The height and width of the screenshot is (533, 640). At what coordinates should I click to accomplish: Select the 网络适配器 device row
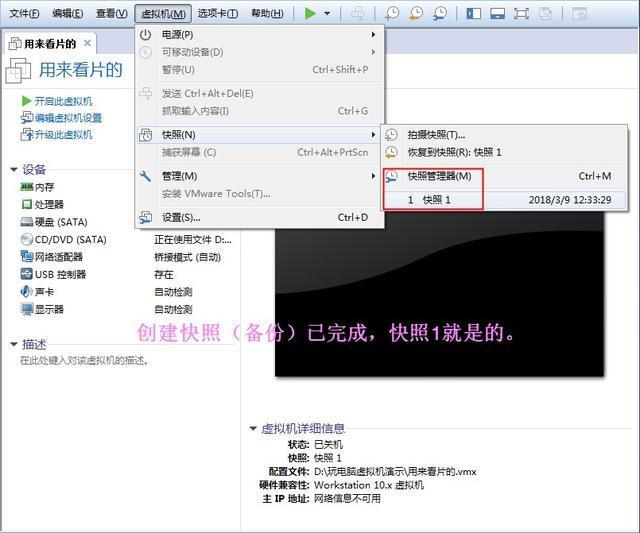coord(51,257)
